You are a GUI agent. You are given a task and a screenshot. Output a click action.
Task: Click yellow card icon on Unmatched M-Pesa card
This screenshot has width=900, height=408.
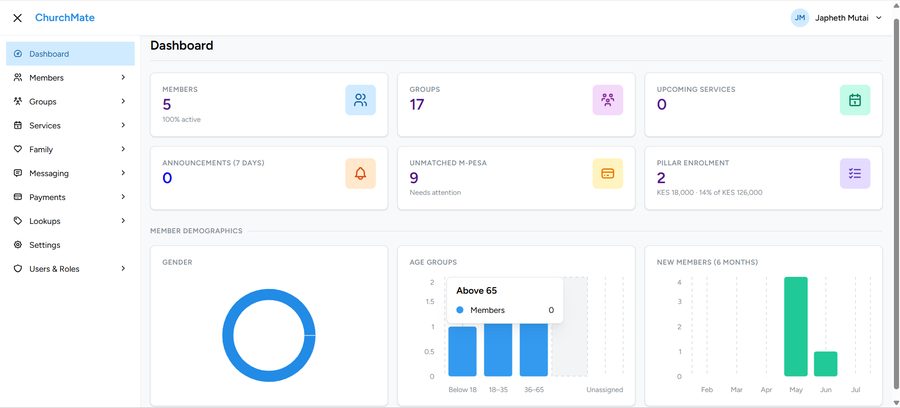pos(608,174)
